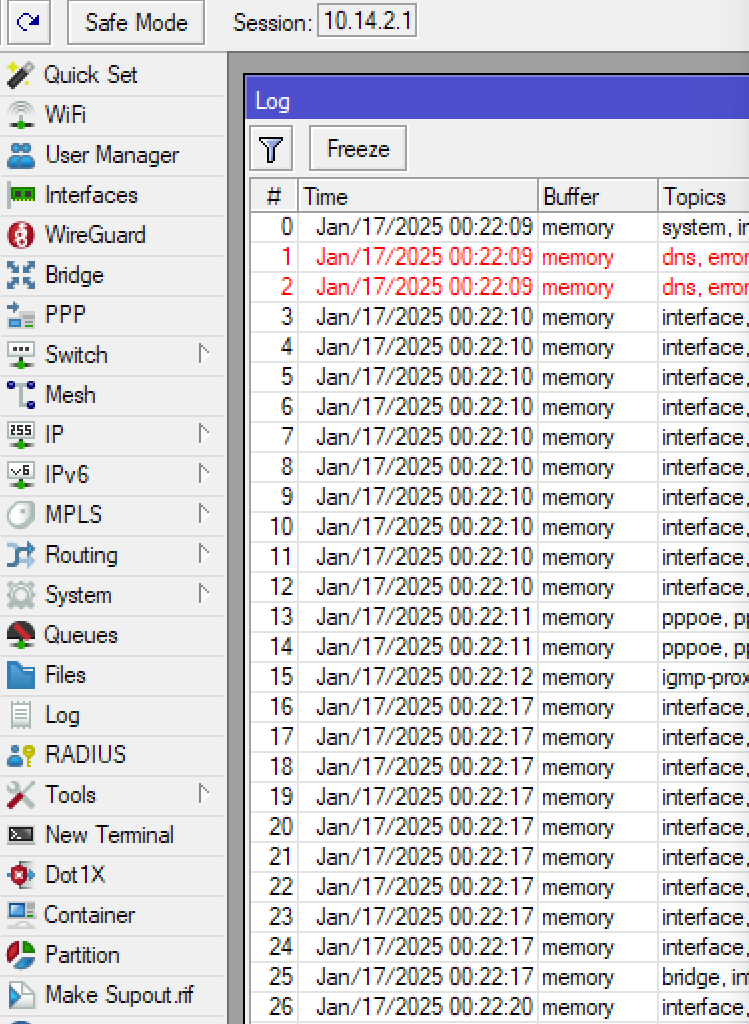Expand the System submenu arrow
749x1024 pixels.
point(204,594)
